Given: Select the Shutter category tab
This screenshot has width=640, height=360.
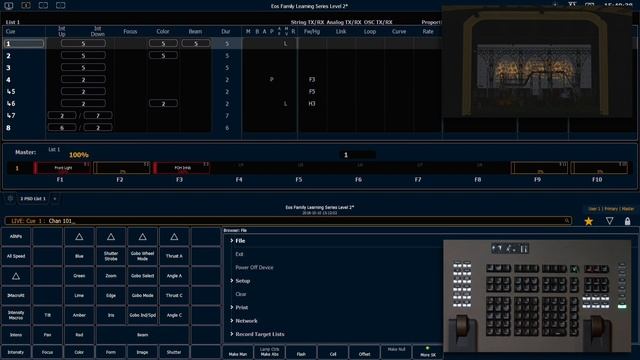Looking at the screenshot, I should point(174,352).
